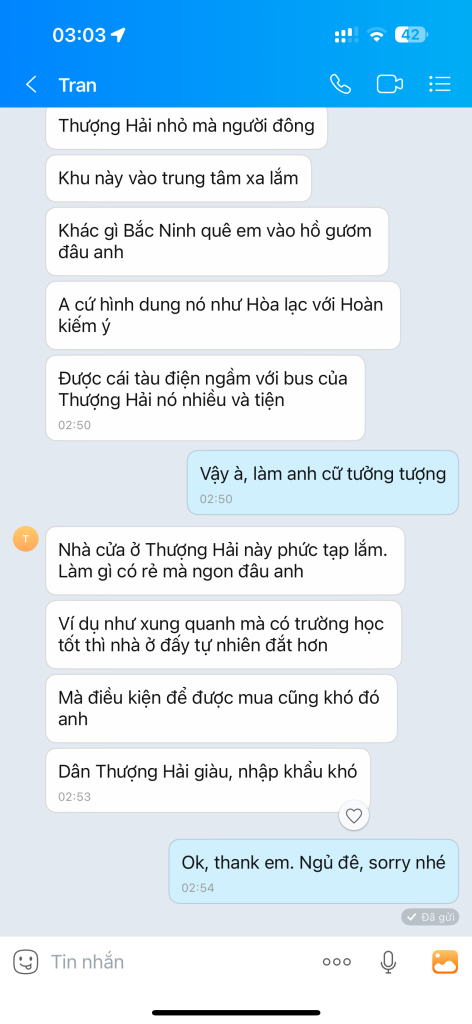This screenshot has width=472, height=1024.
Task: Tap the heart reaction on last received message
Action: 354,815
